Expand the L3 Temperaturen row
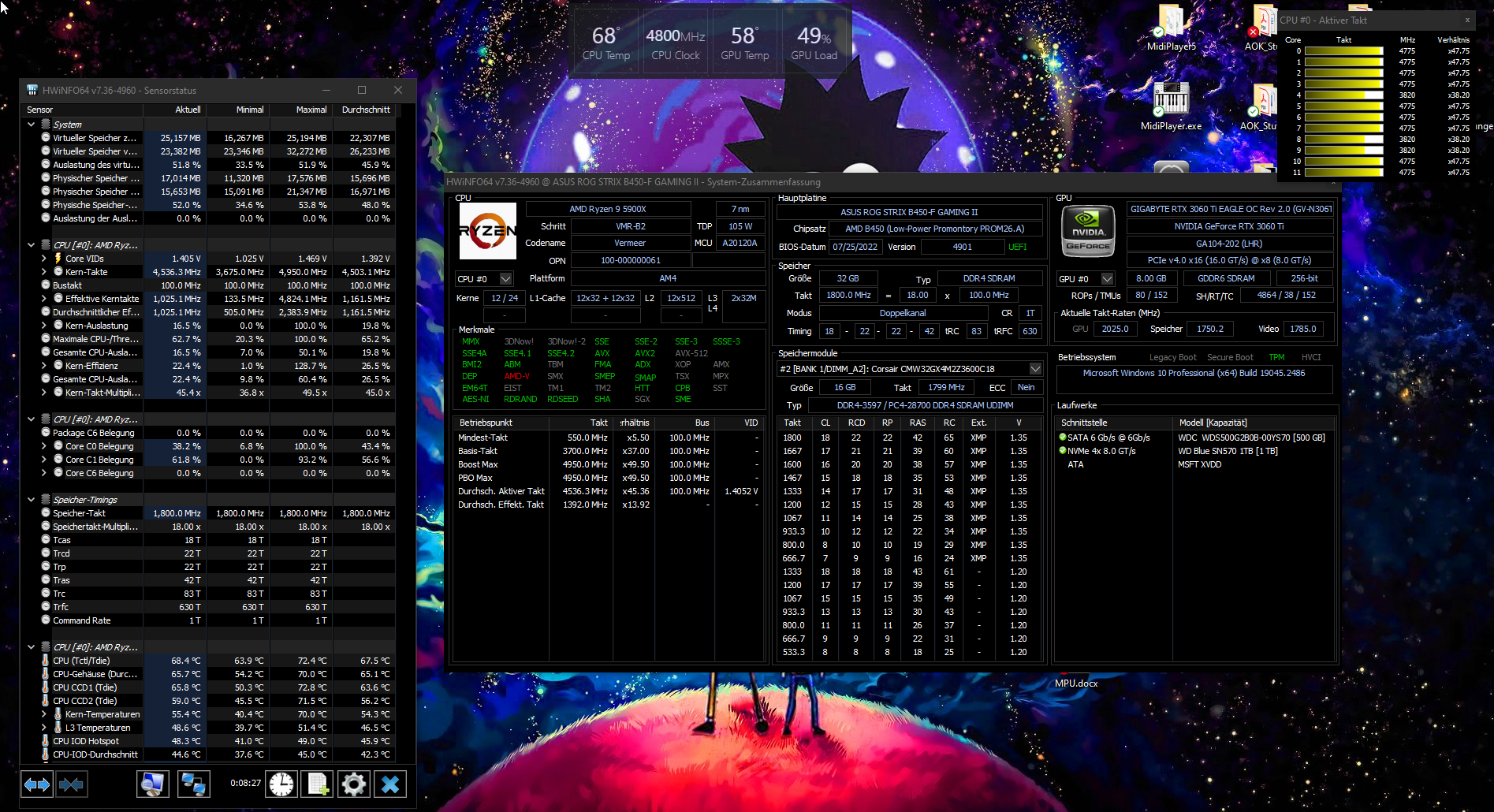The height and width of the screenshot is (812, 1494). (44, 728)
